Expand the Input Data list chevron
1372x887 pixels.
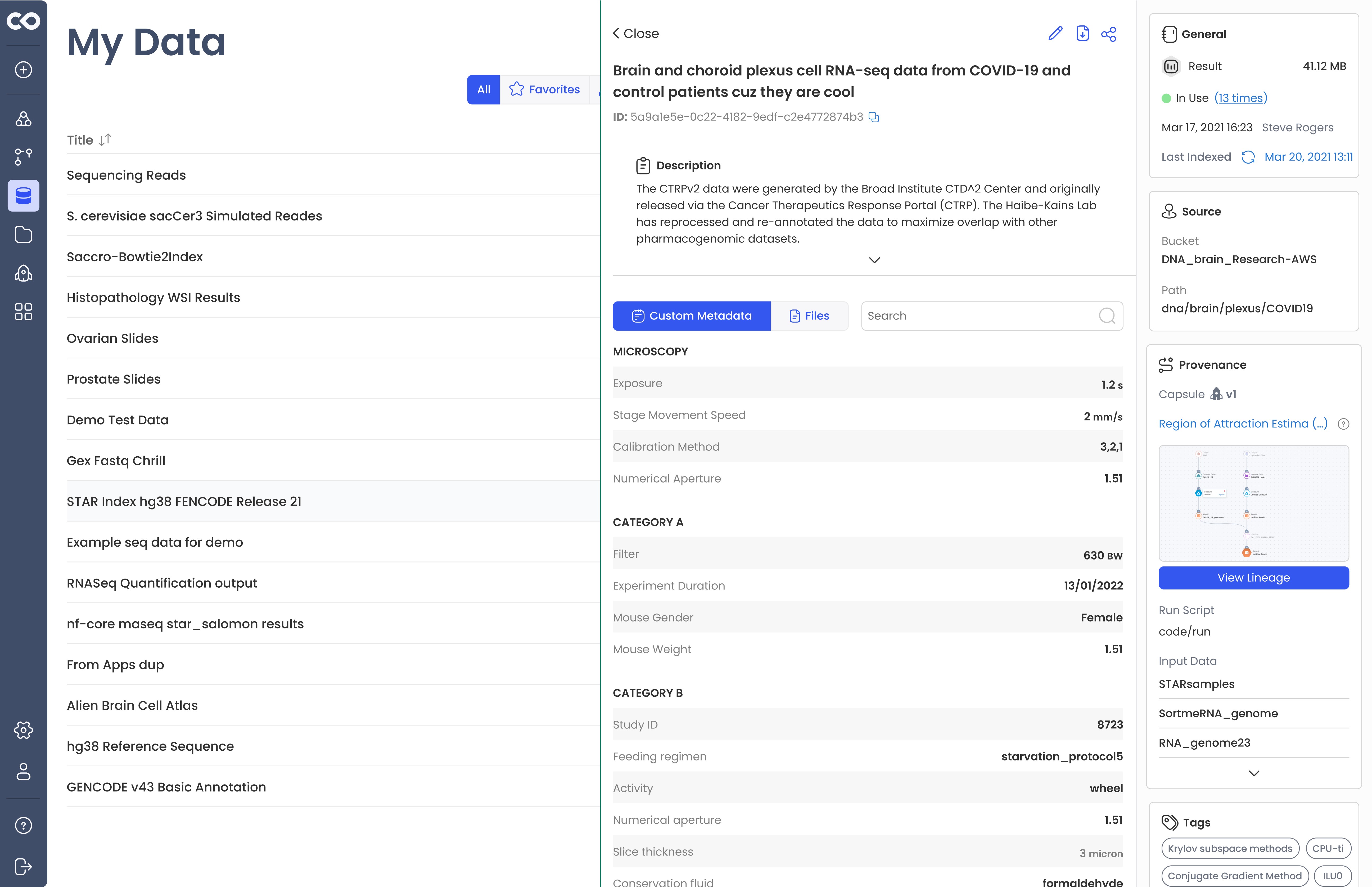pos(1253,773)
